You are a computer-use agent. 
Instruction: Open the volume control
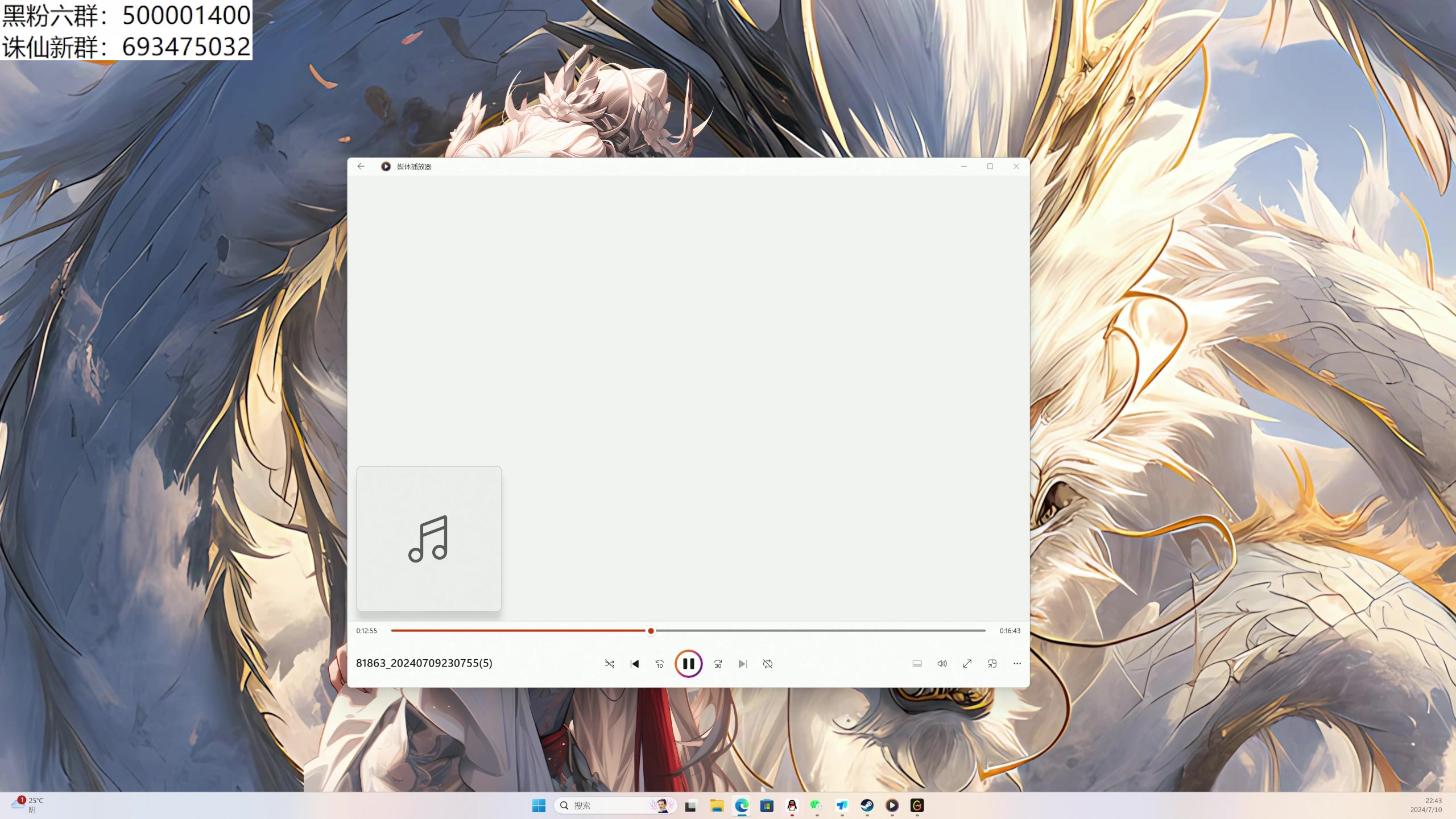[942, 664]
